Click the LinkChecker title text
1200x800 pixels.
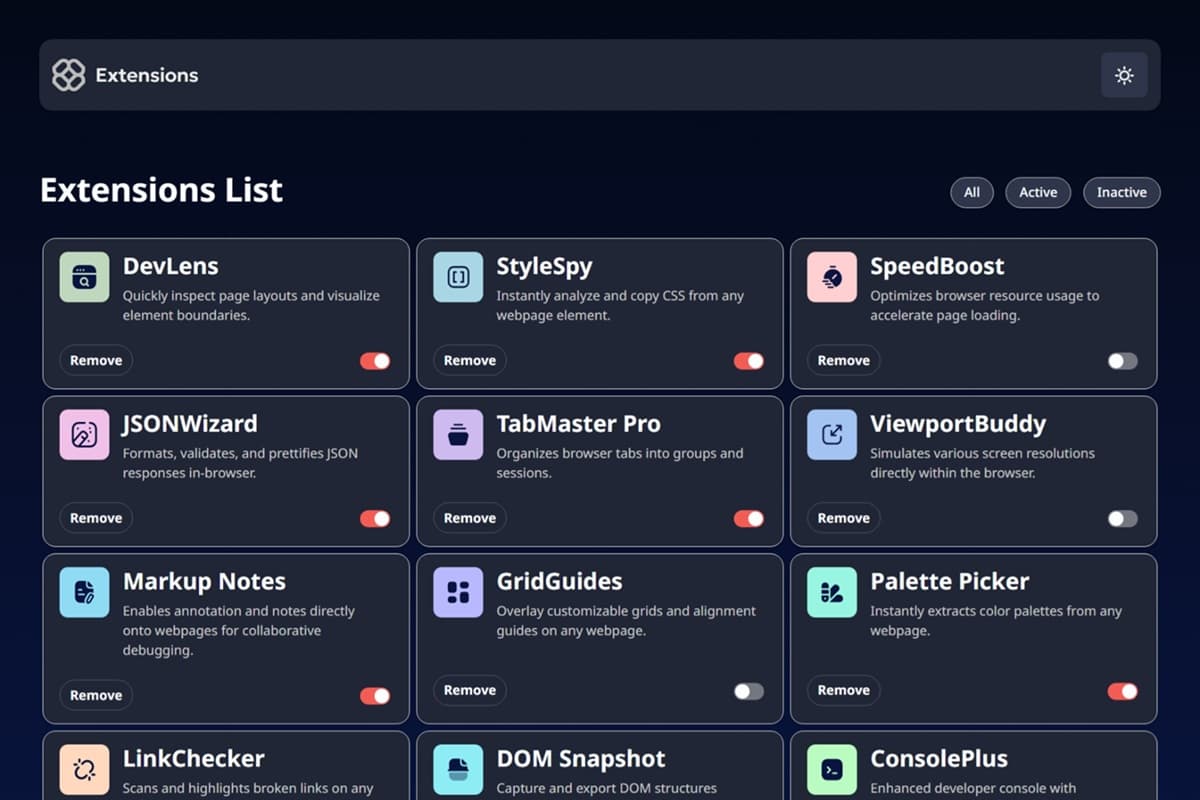[x=194, y=759]
